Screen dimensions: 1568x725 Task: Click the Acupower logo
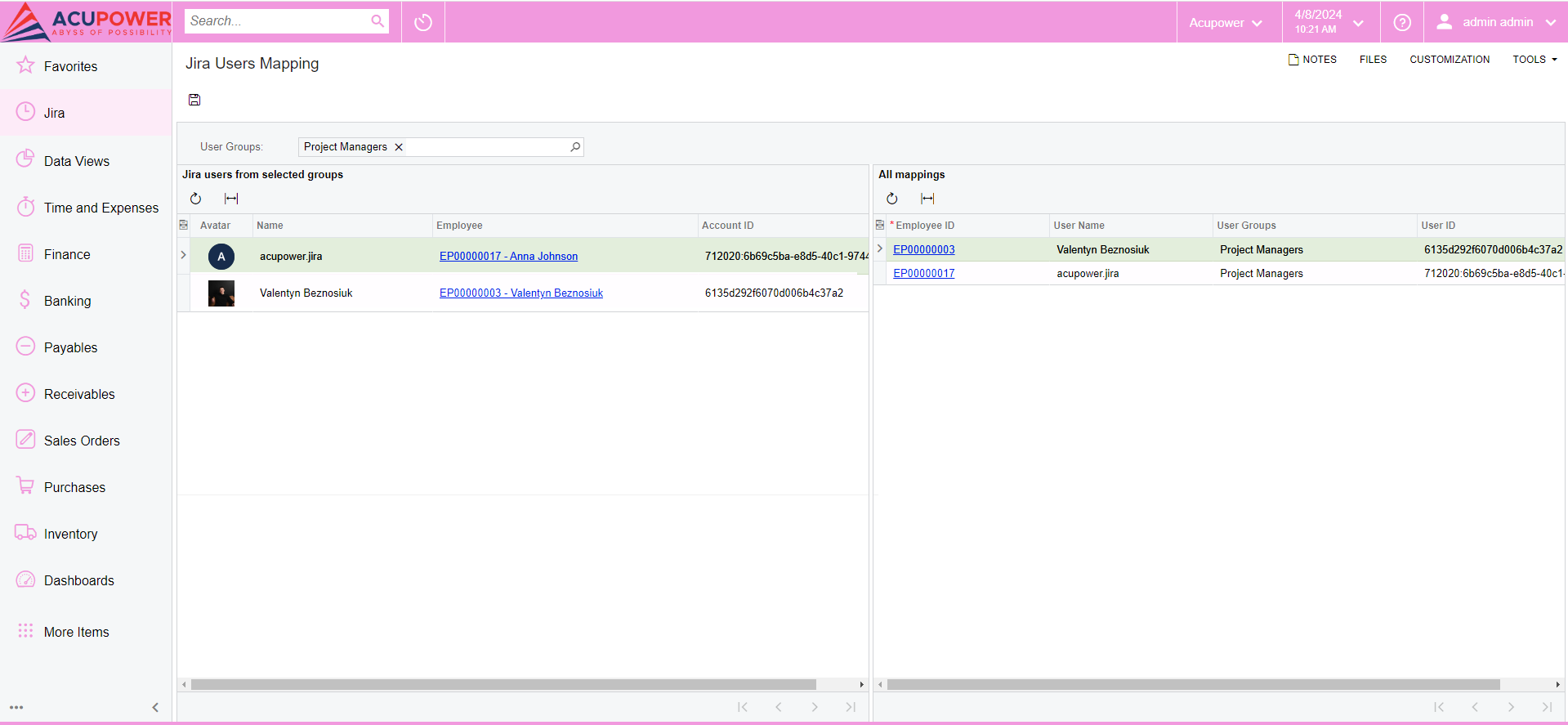point(87,22)
